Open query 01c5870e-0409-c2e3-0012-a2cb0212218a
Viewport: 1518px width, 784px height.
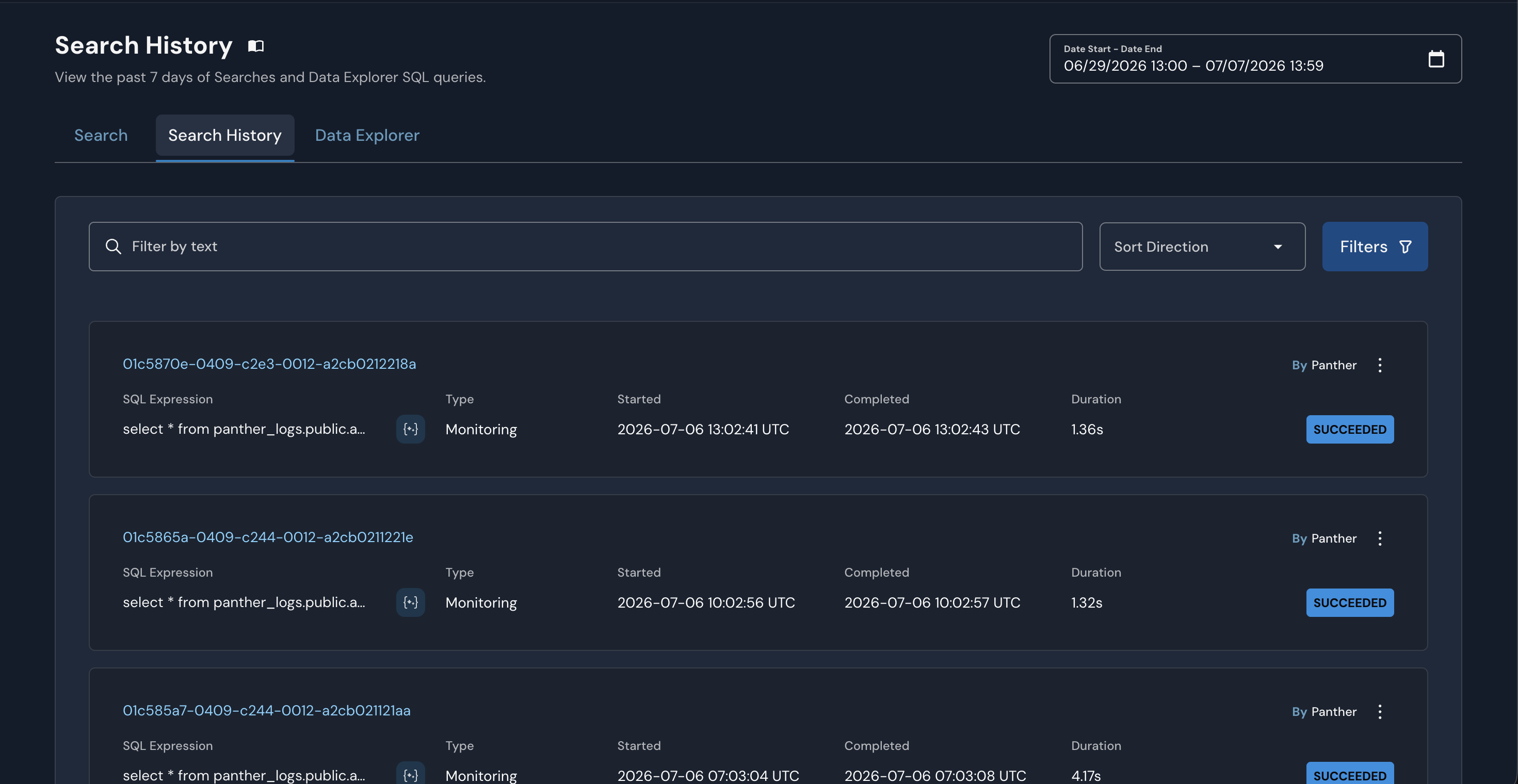(269, 364)
